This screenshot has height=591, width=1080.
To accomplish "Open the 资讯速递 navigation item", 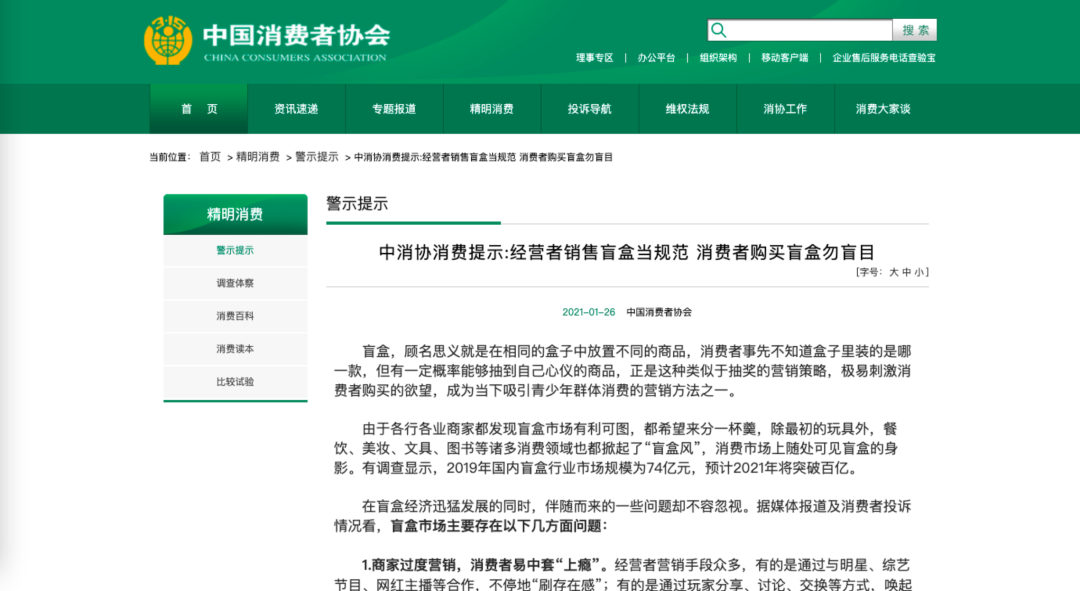I will [x=296, y=109].
